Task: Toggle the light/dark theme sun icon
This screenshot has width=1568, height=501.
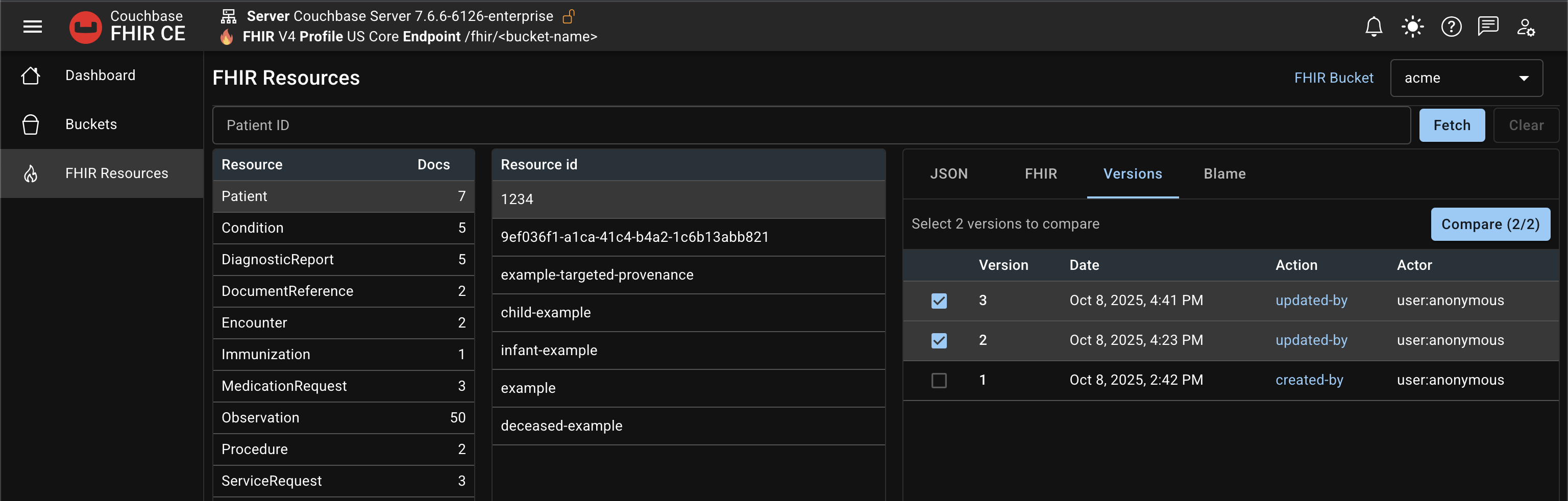Action: [1412, 27]
